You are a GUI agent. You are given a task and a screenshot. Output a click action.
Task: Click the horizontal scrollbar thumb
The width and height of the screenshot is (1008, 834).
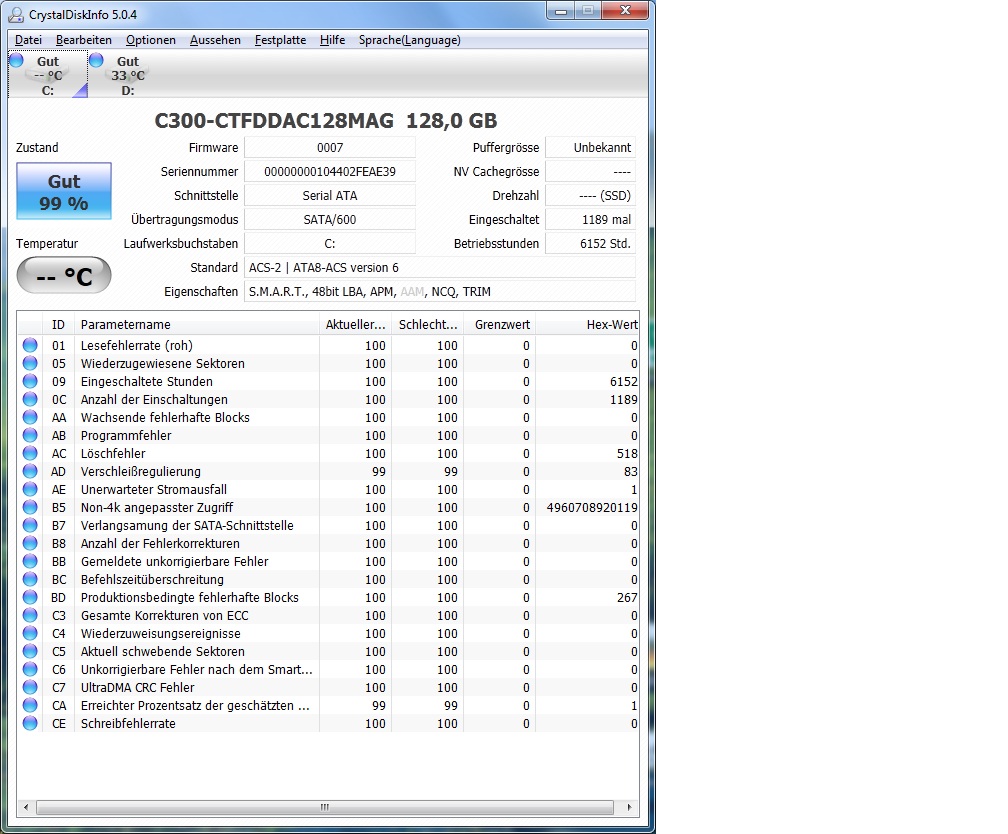tap(325, 807)
